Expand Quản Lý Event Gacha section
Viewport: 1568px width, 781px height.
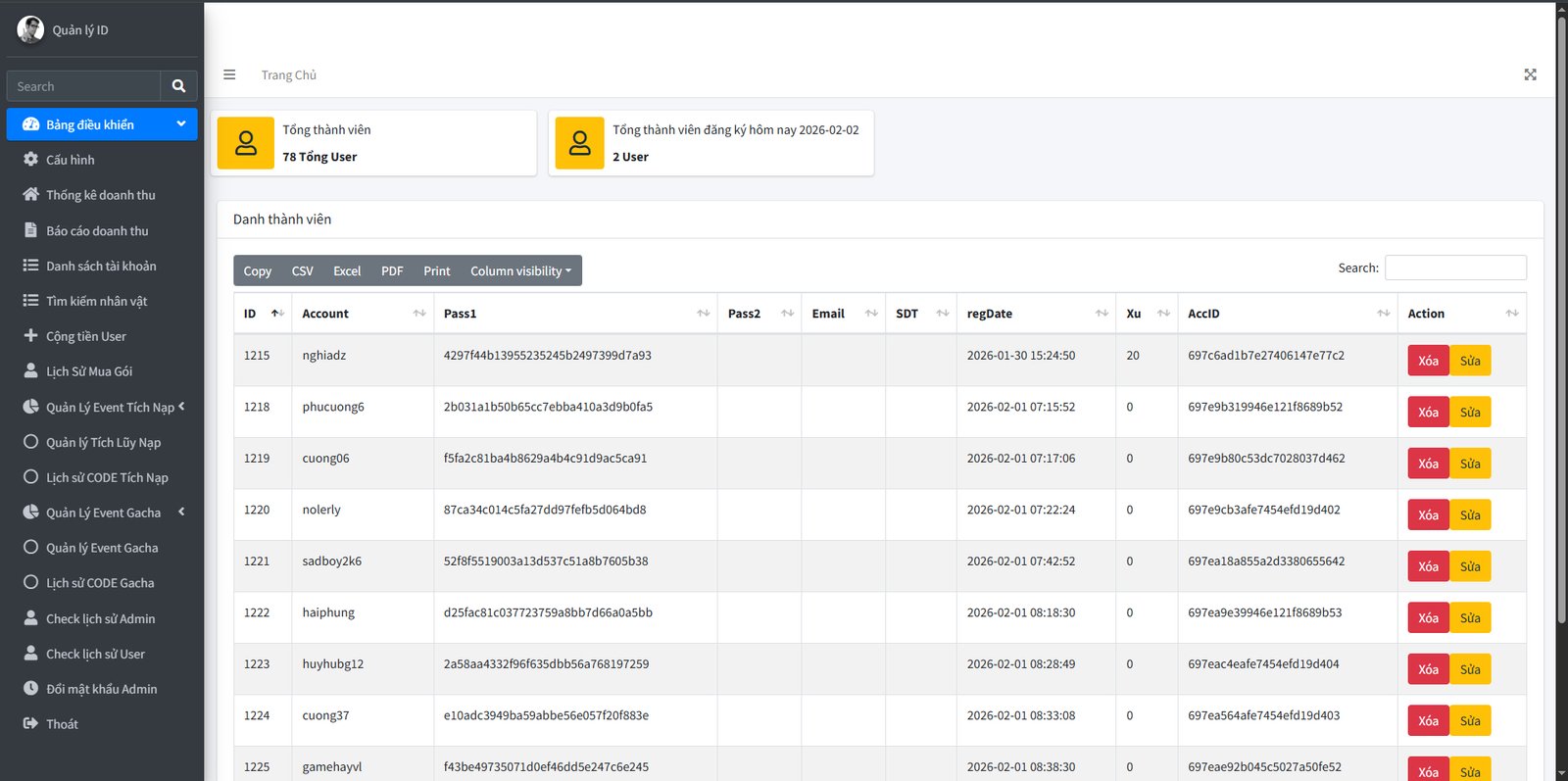[x=103, y=513]
